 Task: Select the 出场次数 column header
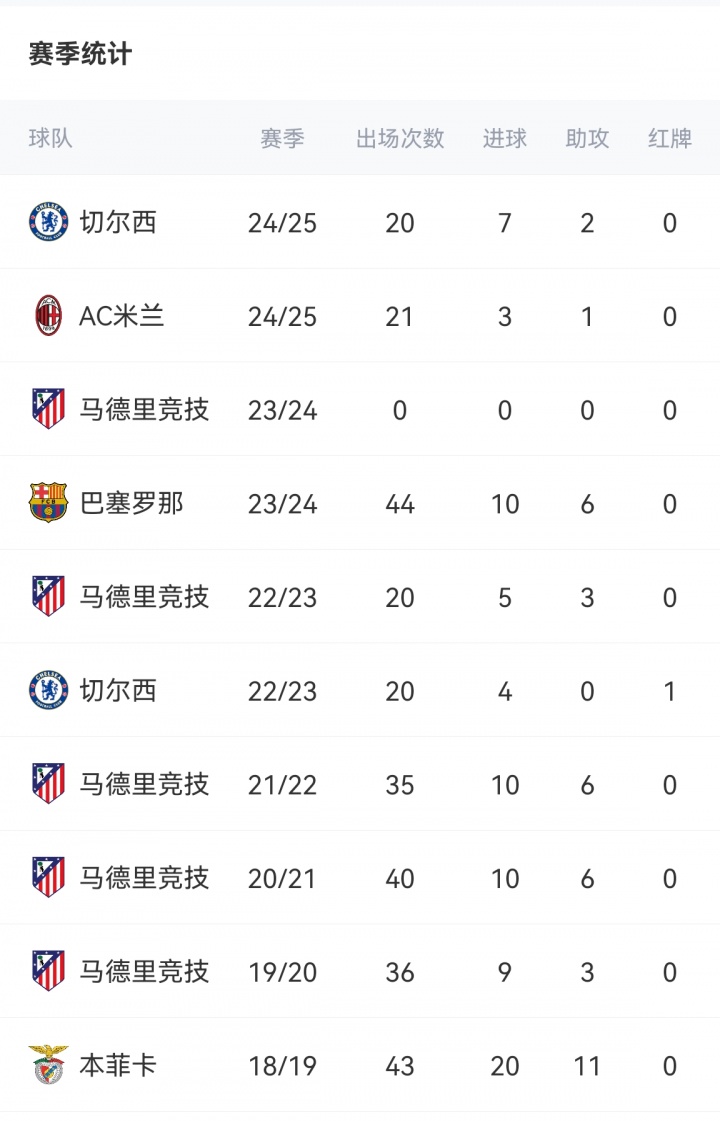point(400,138)
